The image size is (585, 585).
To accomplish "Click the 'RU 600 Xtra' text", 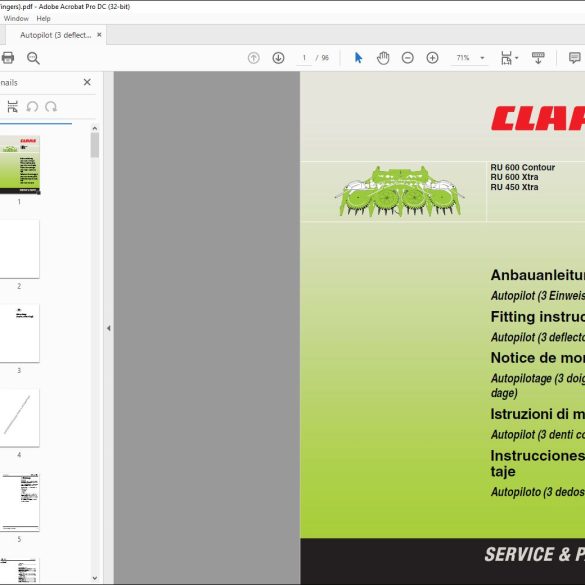I will click(x=514, y=177).
